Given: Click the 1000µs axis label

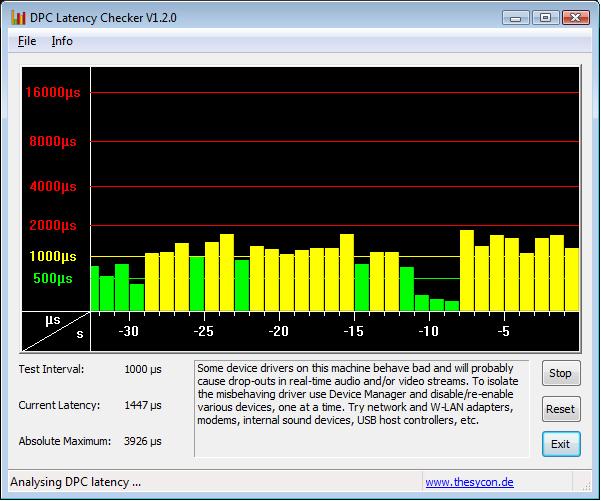Looking at the screenshot, I should coord(53,256).
